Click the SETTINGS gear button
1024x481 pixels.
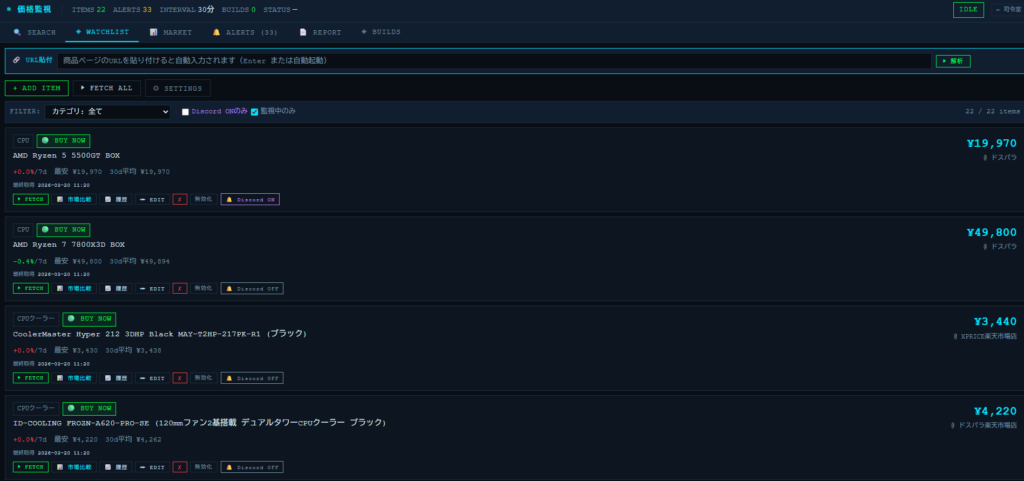point(178,88)
